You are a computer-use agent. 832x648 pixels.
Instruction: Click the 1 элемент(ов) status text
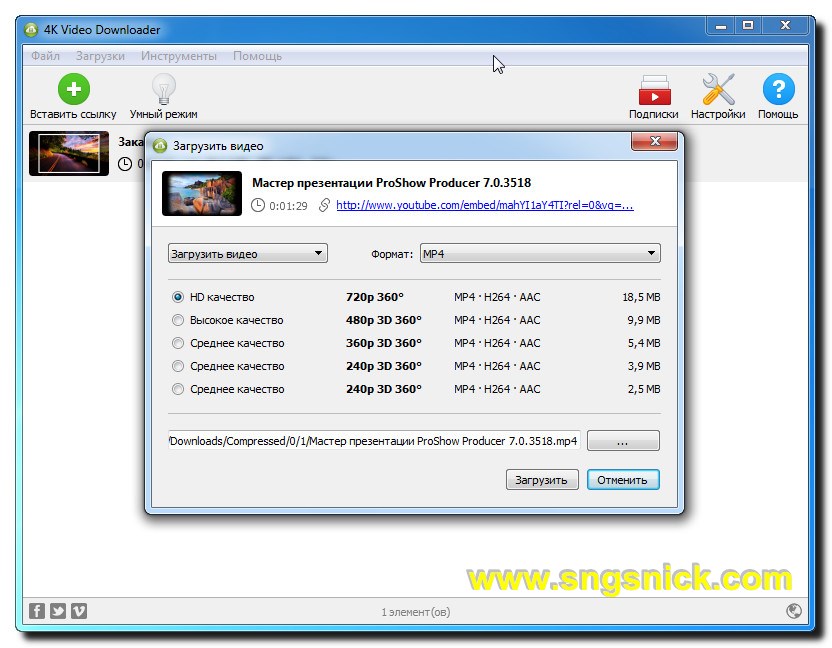pyautogui.click(x=416, y=612)
